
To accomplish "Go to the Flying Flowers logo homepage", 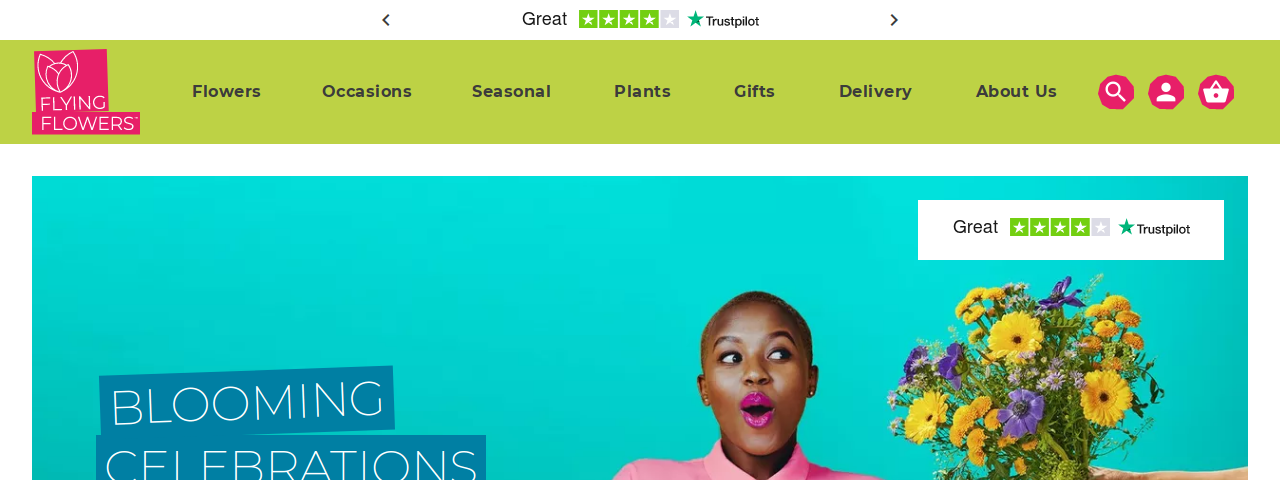I will 86,92.
